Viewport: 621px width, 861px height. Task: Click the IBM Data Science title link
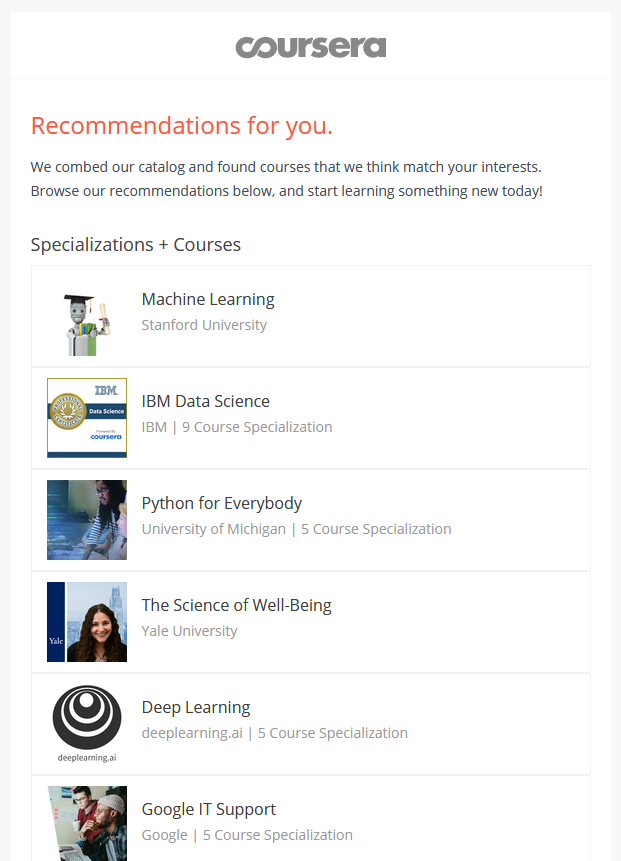[x=206, y=401]
